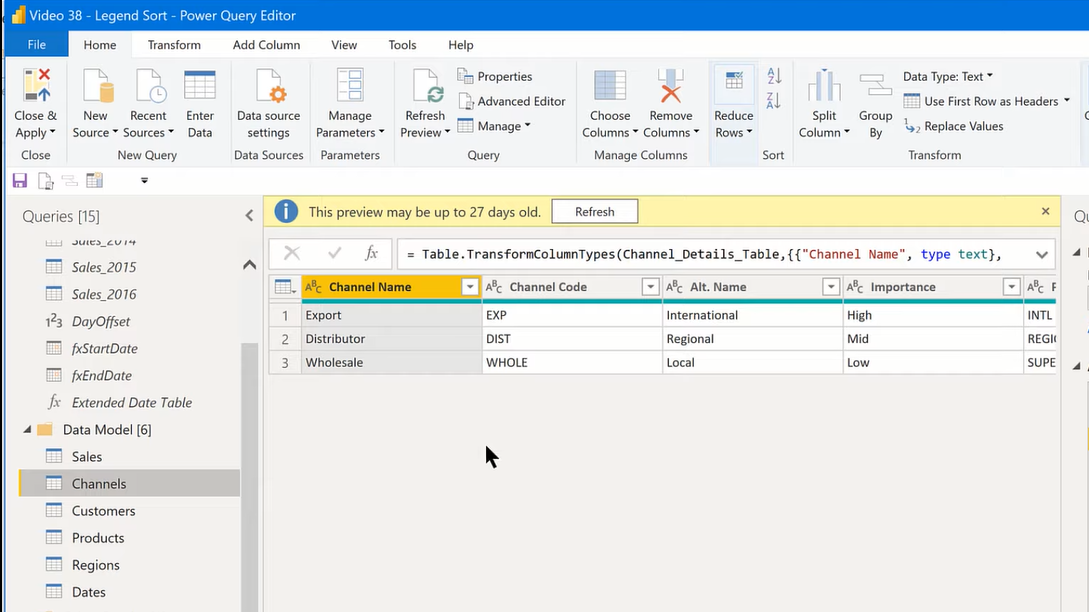This screenshot has height=612, width=1089.
Task: Open the Data Type: Text dropdown
Action: point(948,76)
